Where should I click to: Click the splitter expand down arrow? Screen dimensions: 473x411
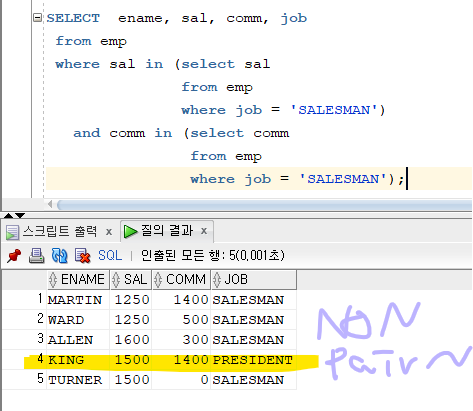(x=20, y=216)
